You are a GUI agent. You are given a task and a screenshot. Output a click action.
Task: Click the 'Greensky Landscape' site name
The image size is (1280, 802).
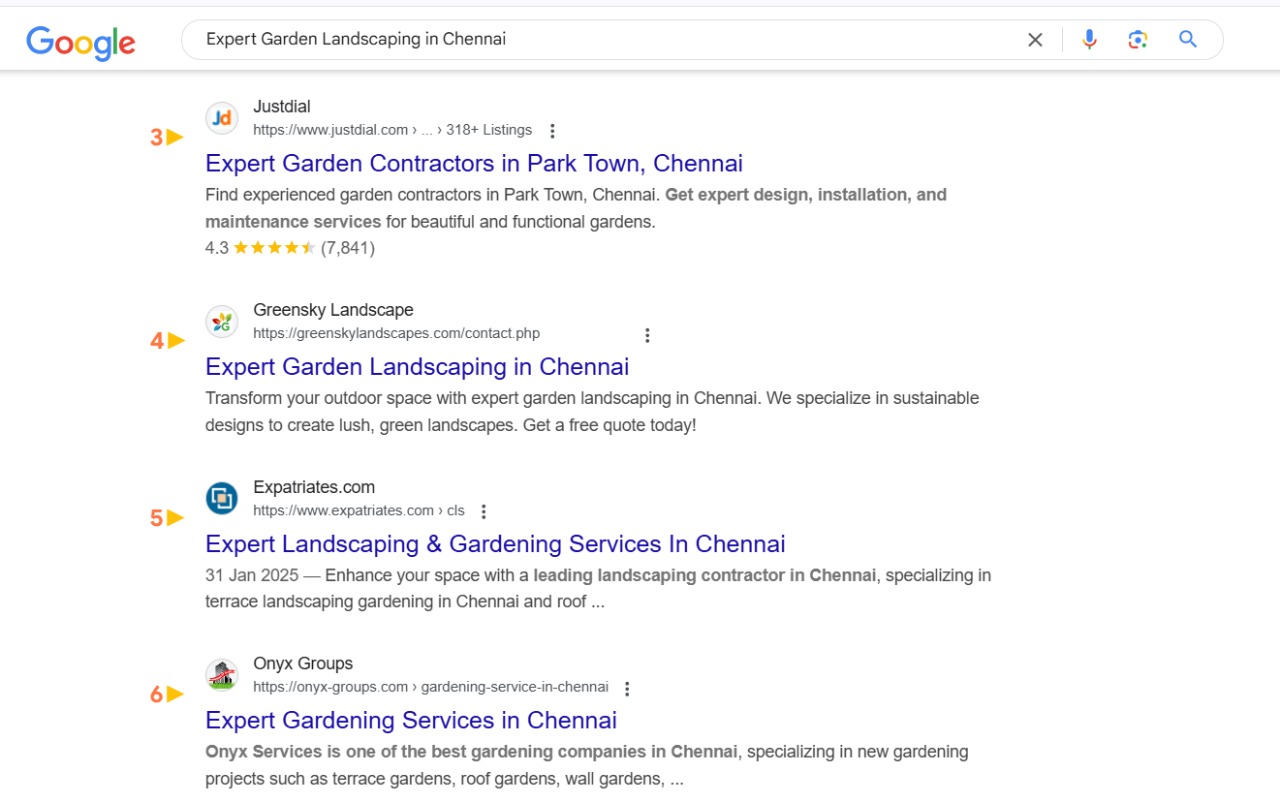333,310
